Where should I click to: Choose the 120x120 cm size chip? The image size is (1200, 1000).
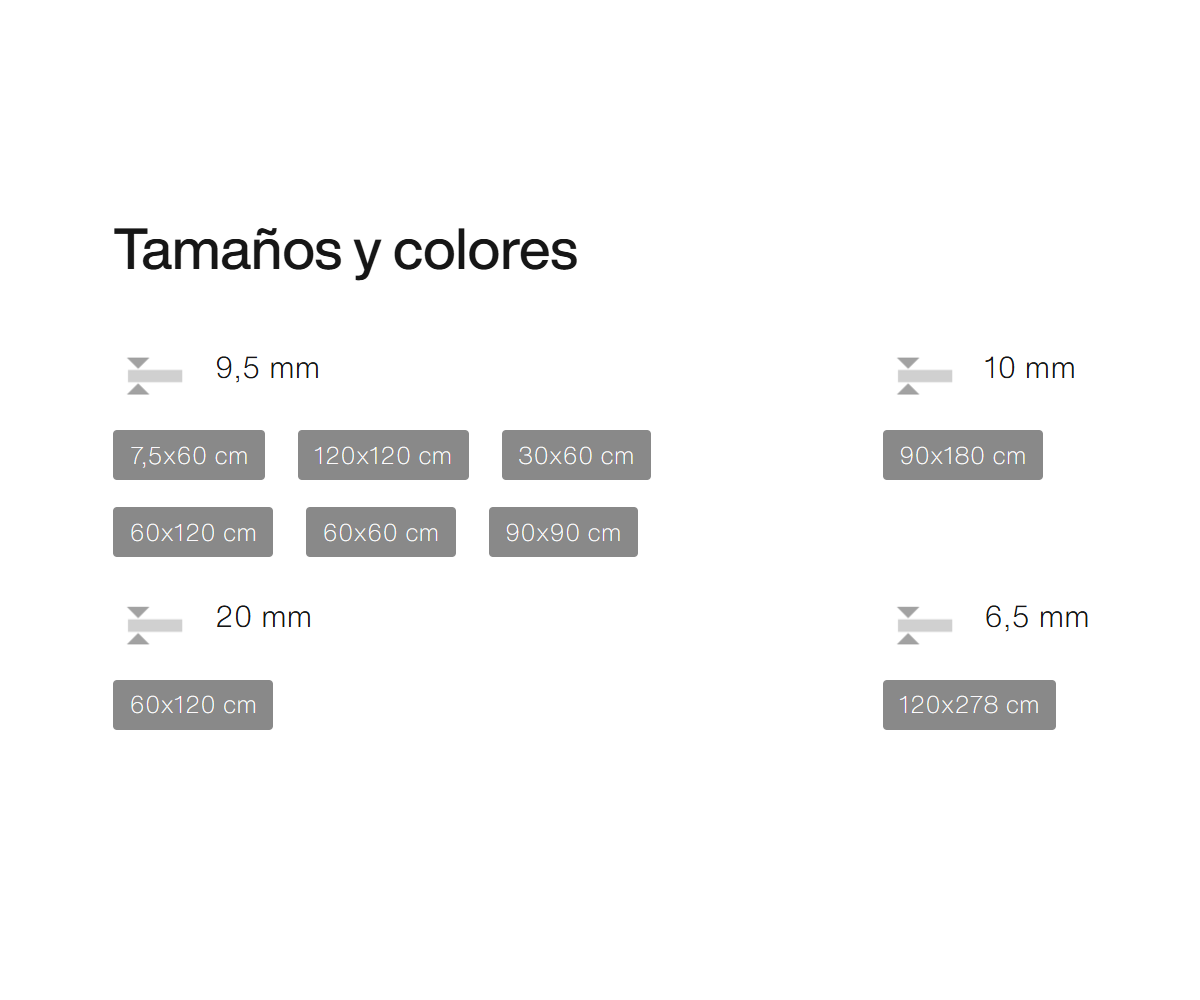pyautogui.click(x=383, y=455)
